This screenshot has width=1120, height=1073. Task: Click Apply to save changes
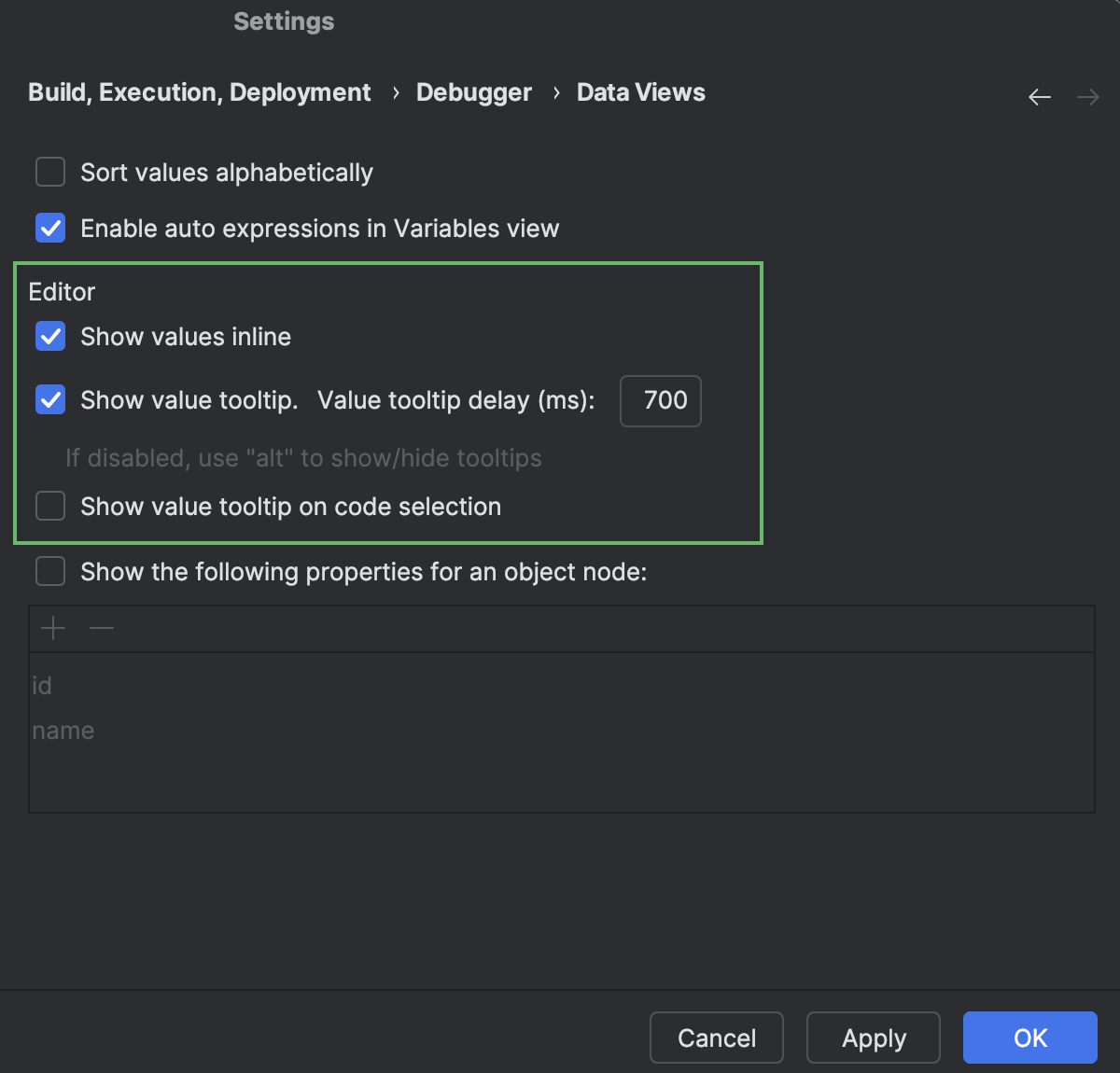(873, 1038)
